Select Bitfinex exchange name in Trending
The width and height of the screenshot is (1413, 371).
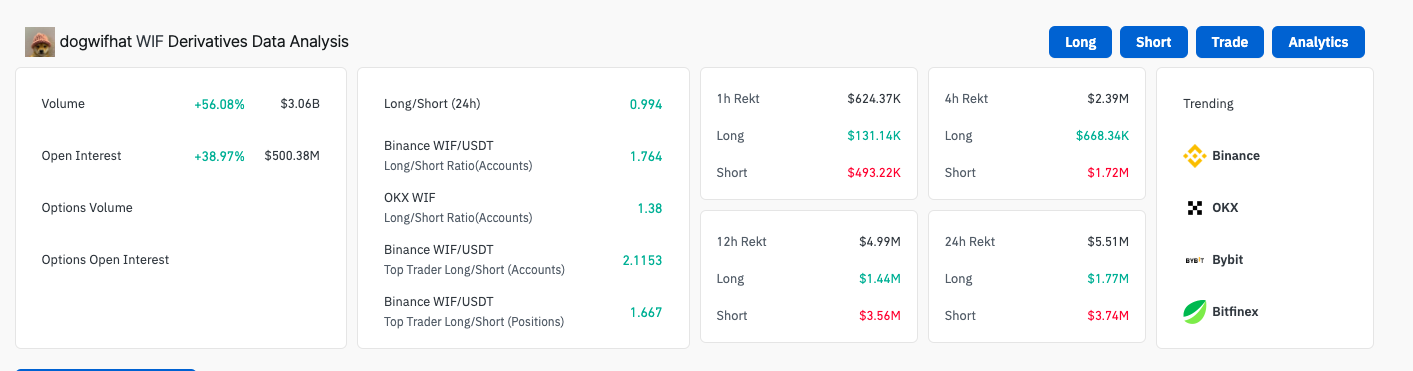tap(1235, 312)
